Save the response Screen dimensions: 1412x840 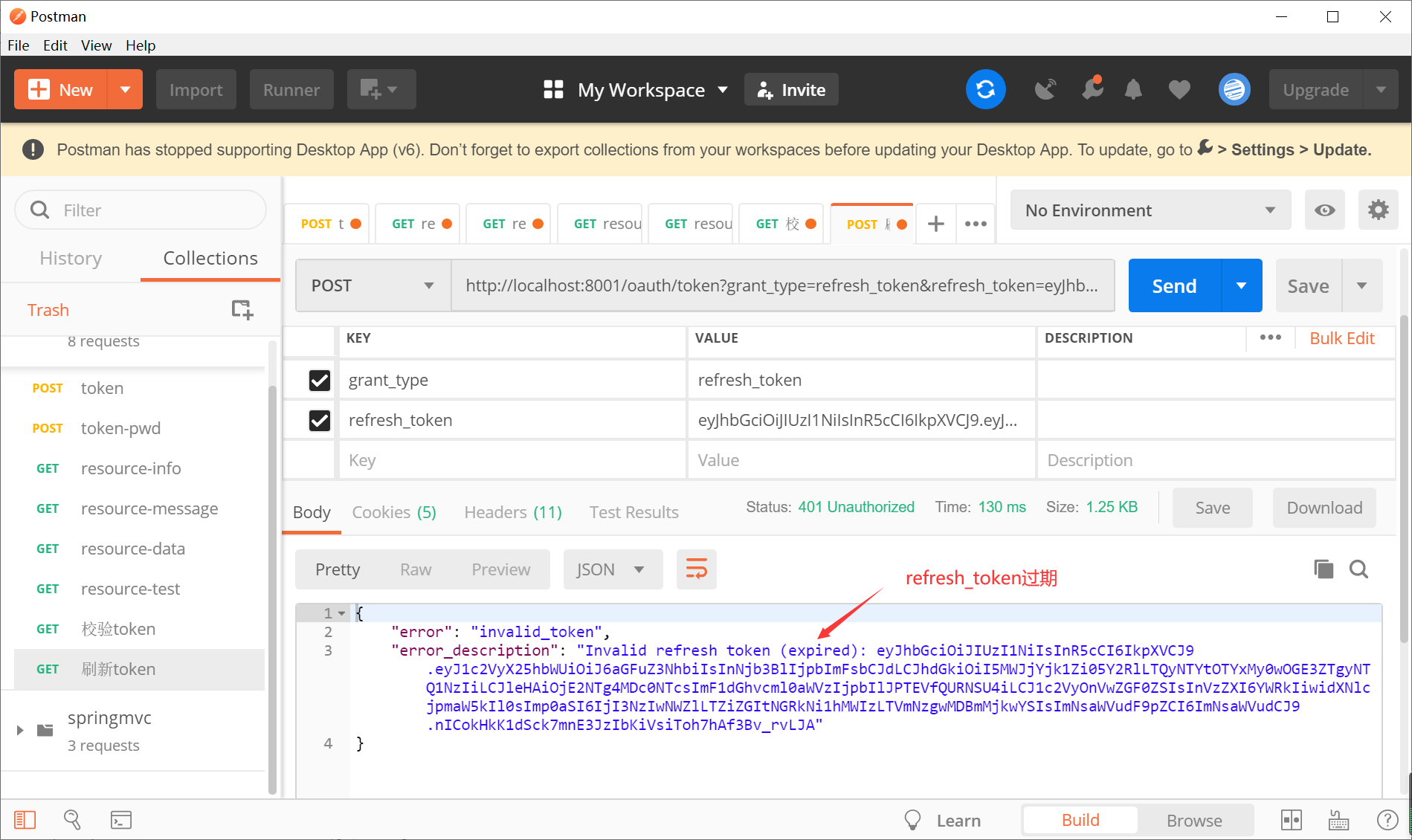(1213, 508)
